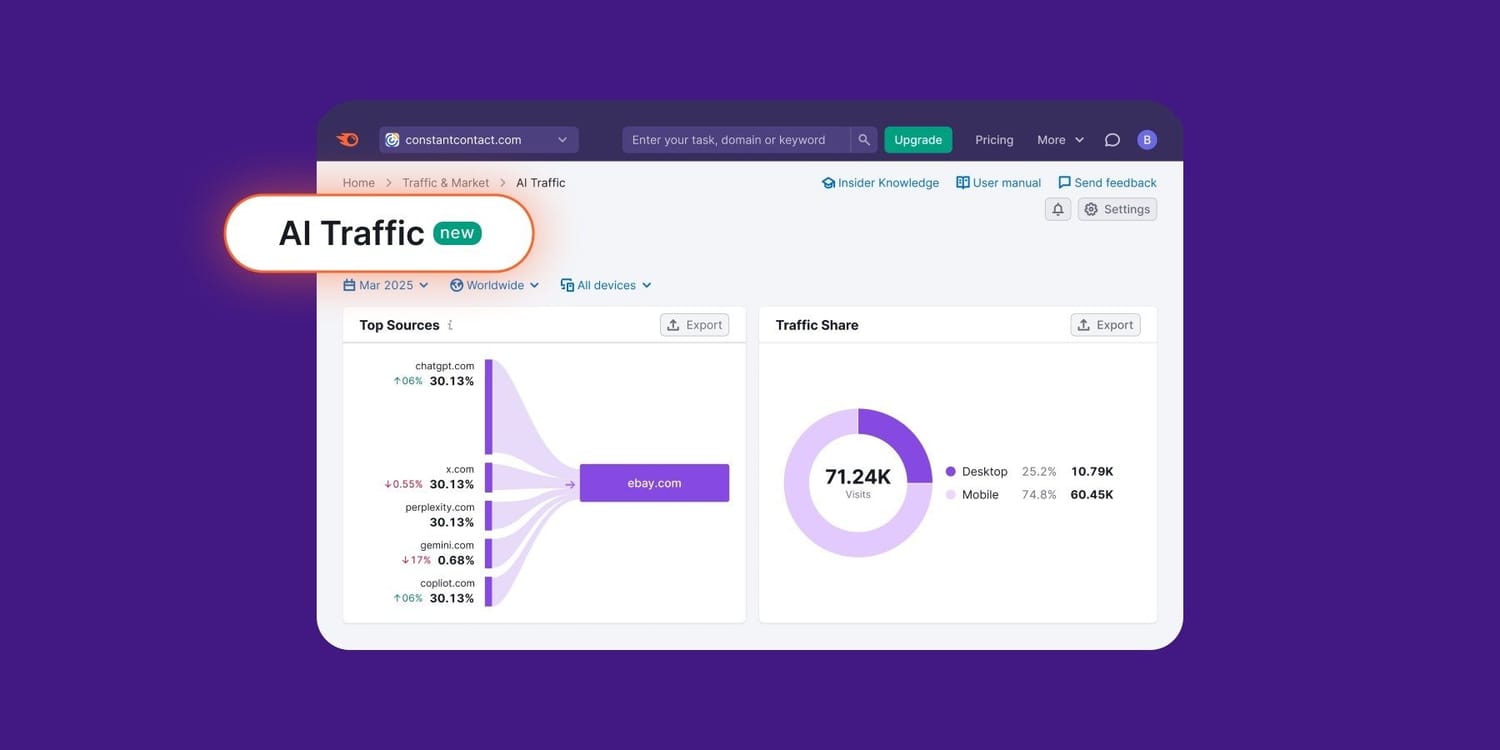Open the Pricing page
Viewport: 1500px width, 750px height.
pos(993,139)
